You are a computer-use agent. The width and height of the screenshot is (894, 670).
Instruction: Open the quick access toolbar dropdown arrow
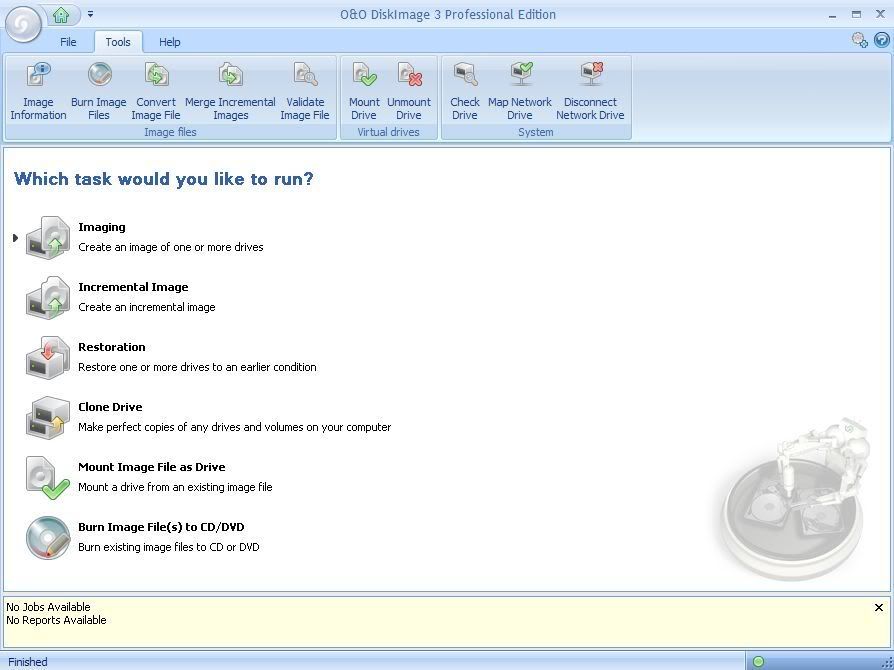tap(90, 15)
